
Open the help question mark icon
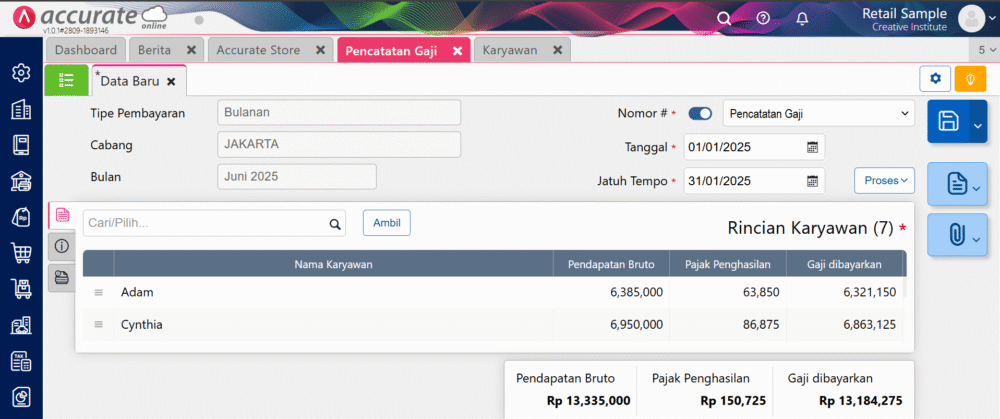[x=763, y=18]
